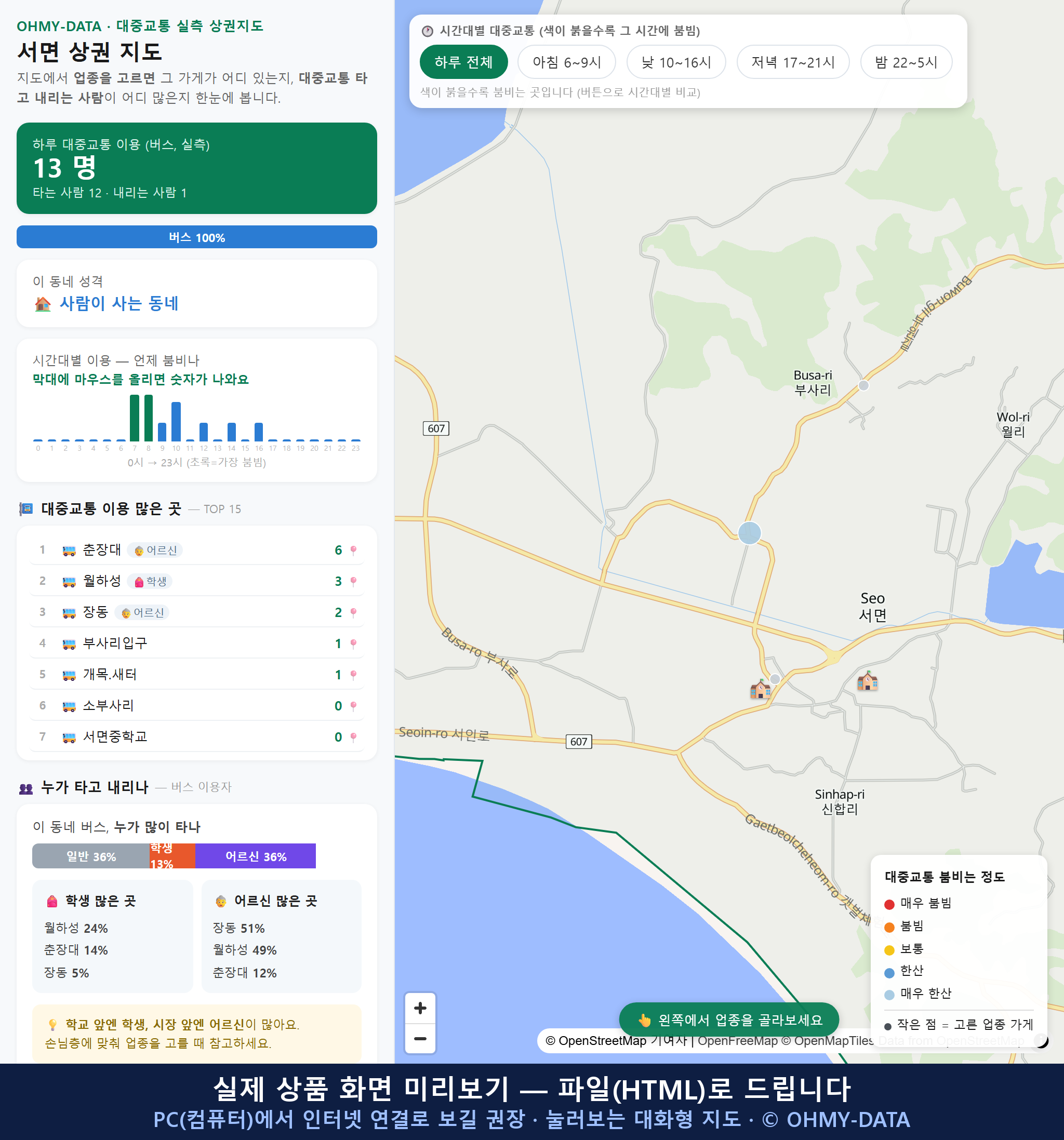Click the left school building marker on map
This screenshot has width=1064, height=1140.
[760, 688]
